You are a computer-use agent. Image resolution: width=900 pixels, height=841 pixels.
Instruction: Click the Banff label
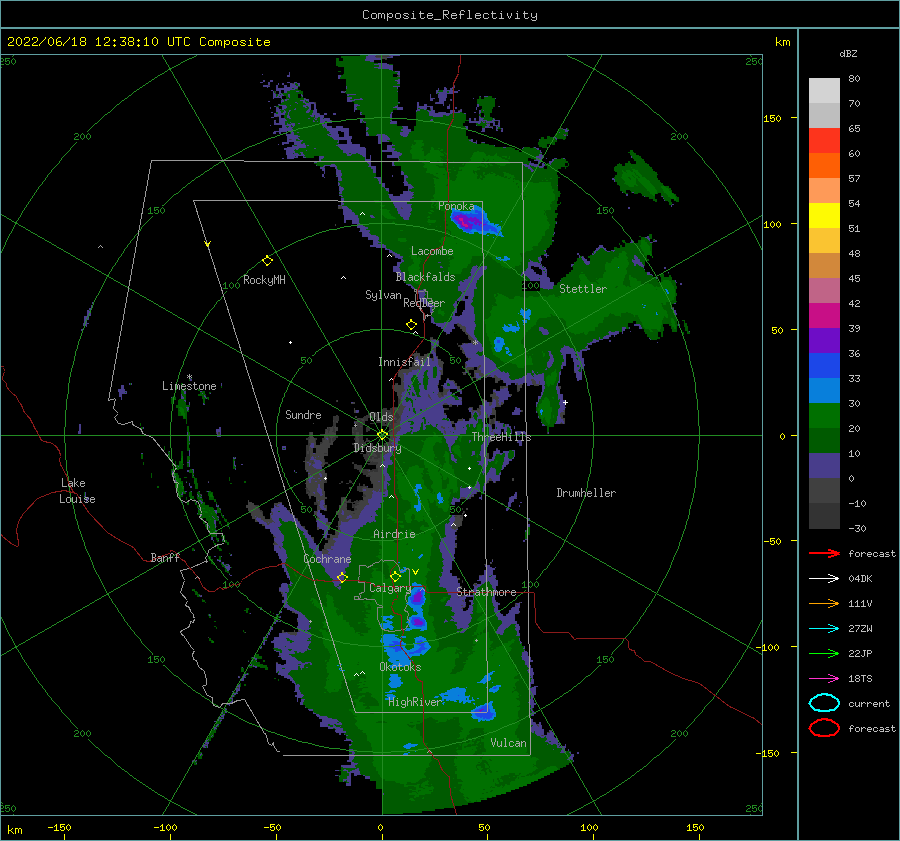[x=165, y=557]
